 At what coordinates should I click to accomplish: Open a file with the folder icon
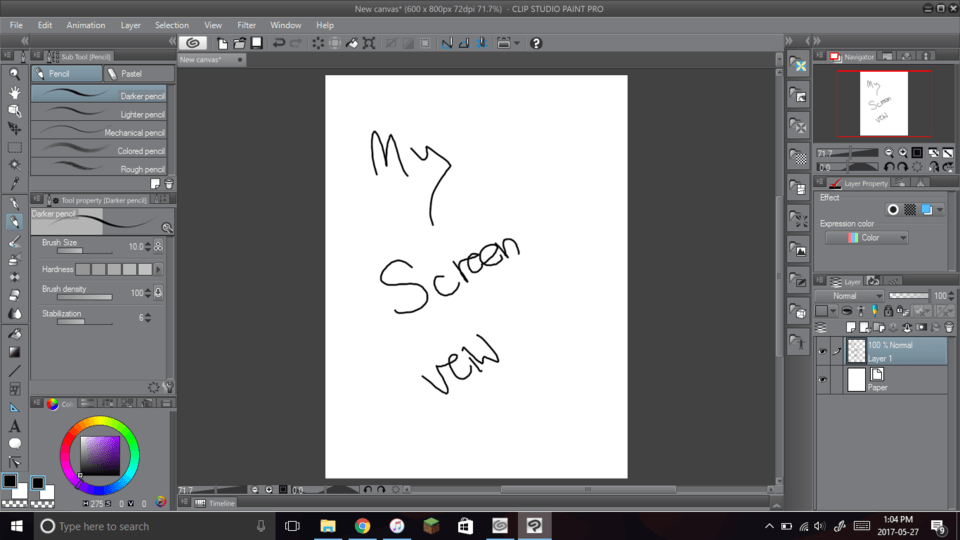[x=239, y=43]
